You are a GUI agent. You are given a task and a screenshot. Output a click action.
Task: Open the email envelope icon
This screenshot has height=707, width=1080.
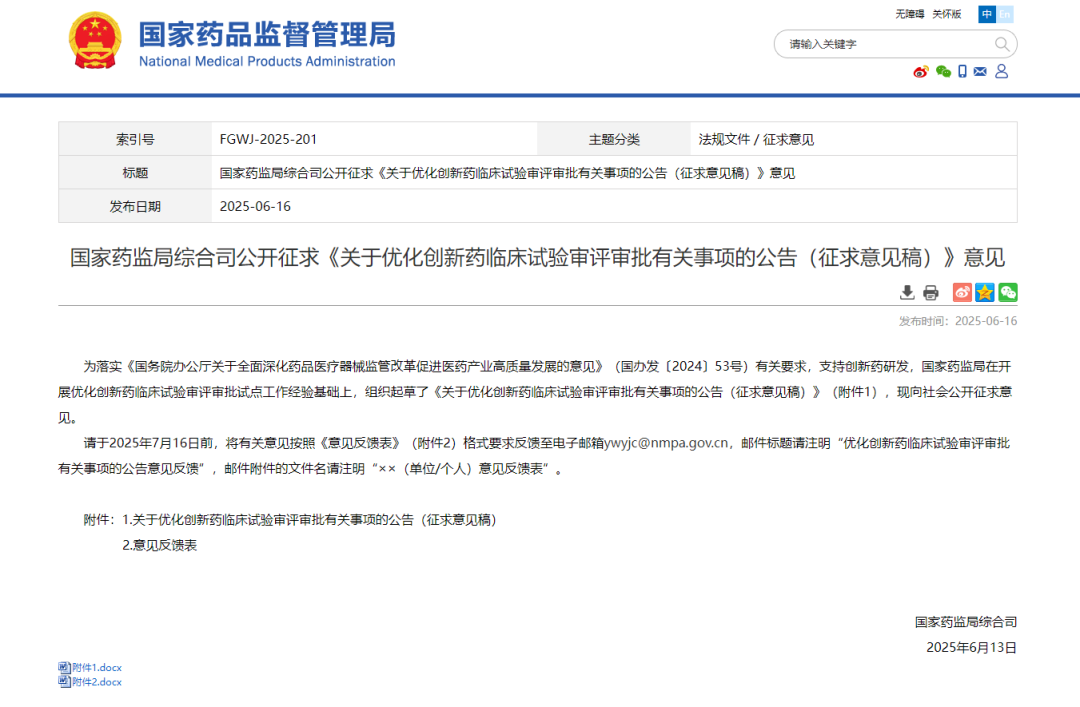[980, 72]
